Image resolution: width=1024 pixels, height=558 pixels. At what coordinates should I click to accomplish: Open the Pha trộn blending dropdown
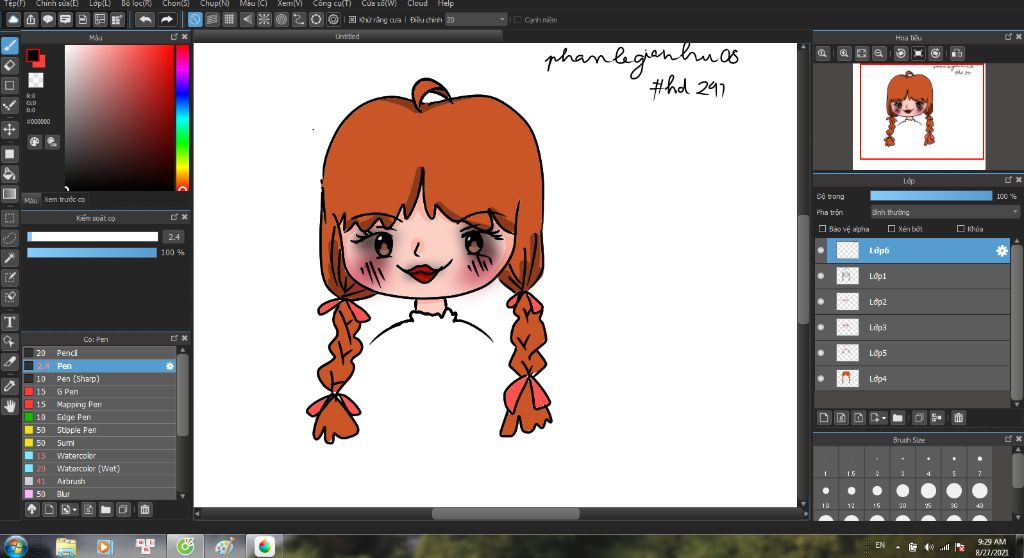point(944,212)
